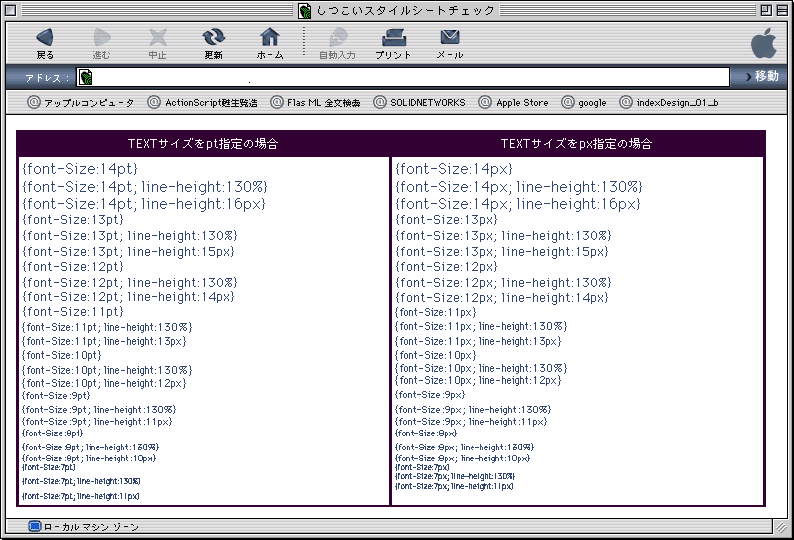Open google favorites link

pyautogui.click(x=584, y=102)
